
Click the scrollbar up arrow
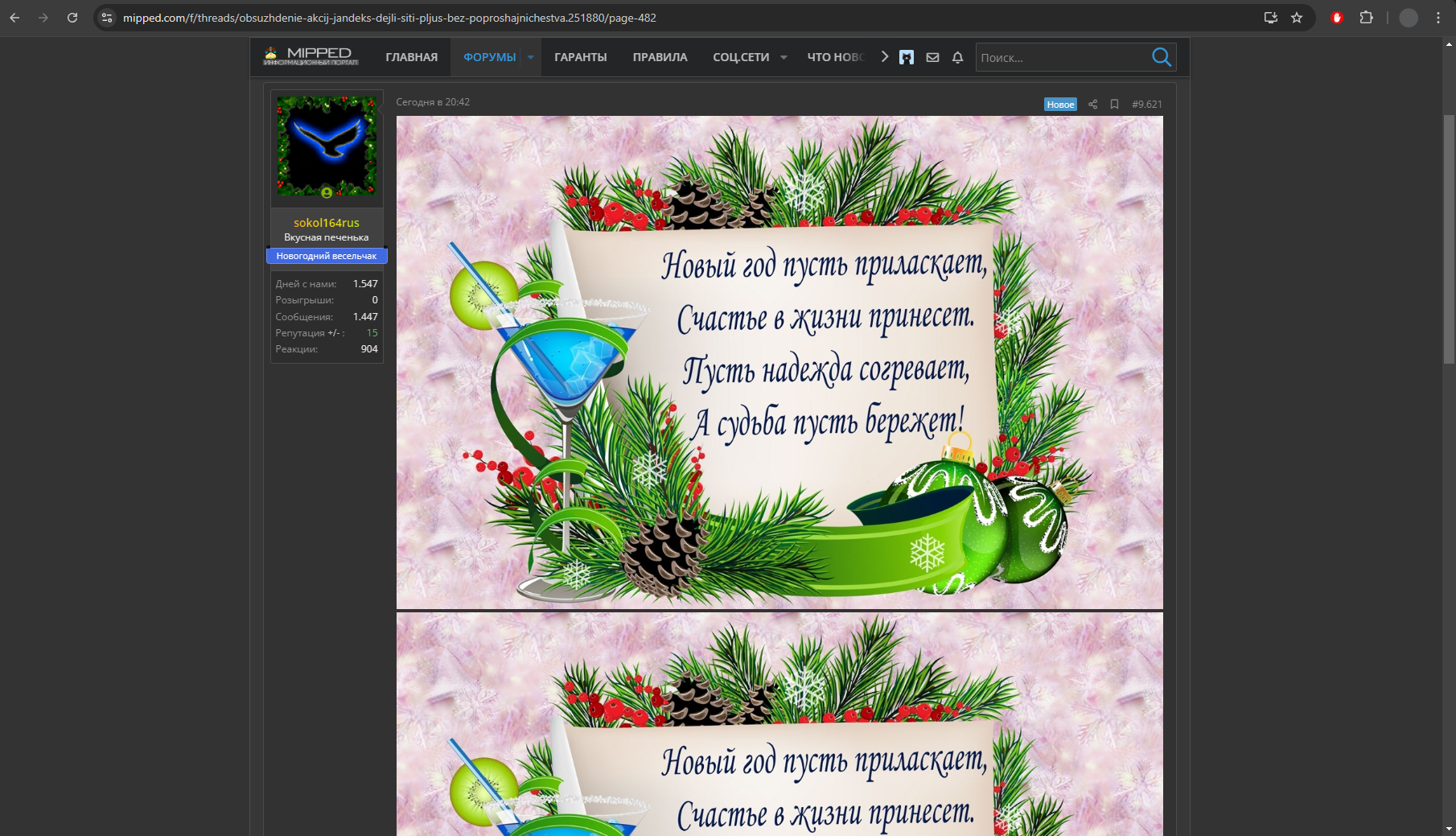tap(1449, 44)
